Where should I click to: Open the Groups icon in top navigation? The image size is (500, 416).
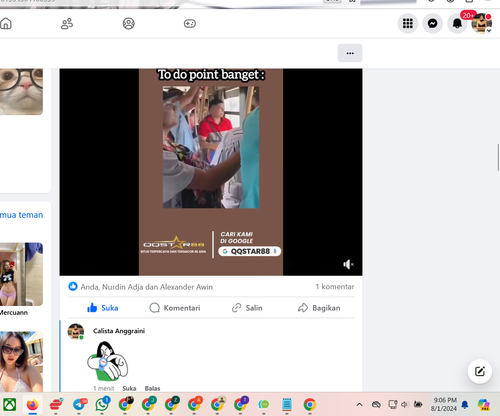tap(129, 24)
